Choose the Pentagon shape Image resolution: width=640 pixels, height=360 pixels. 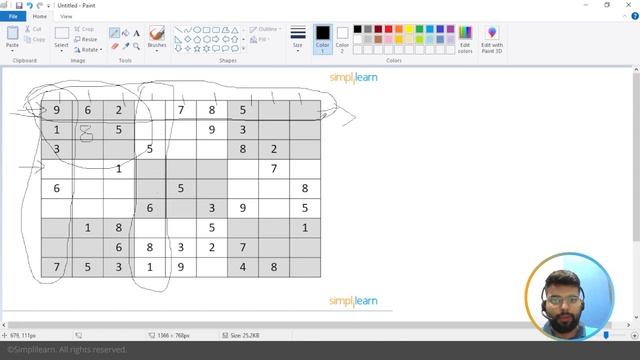click(x=197, y=40)
